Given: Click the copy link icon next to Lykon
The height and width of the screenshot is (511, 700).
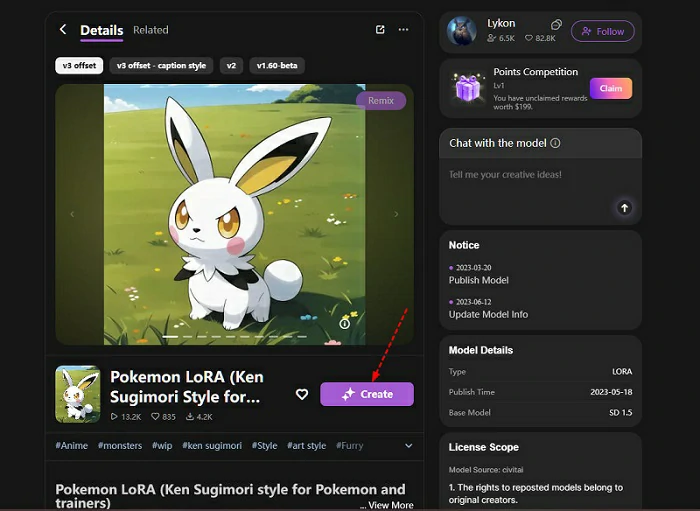Looking at the screenshot, I should (557, 24).
